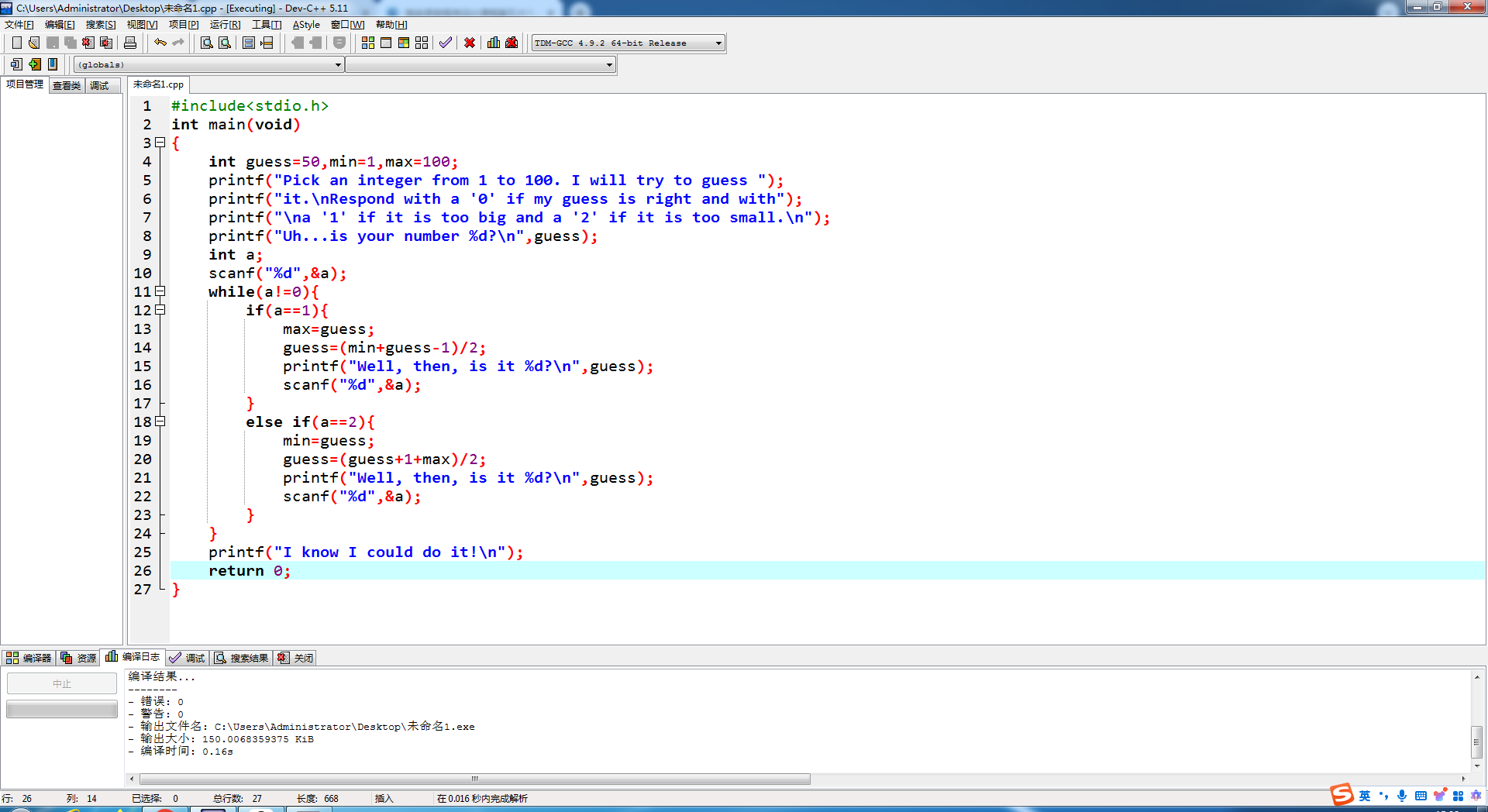The image size is (1488, 812).
Task: Select the 未命名1.cpp editor tab
Action: tap(158, 84)
